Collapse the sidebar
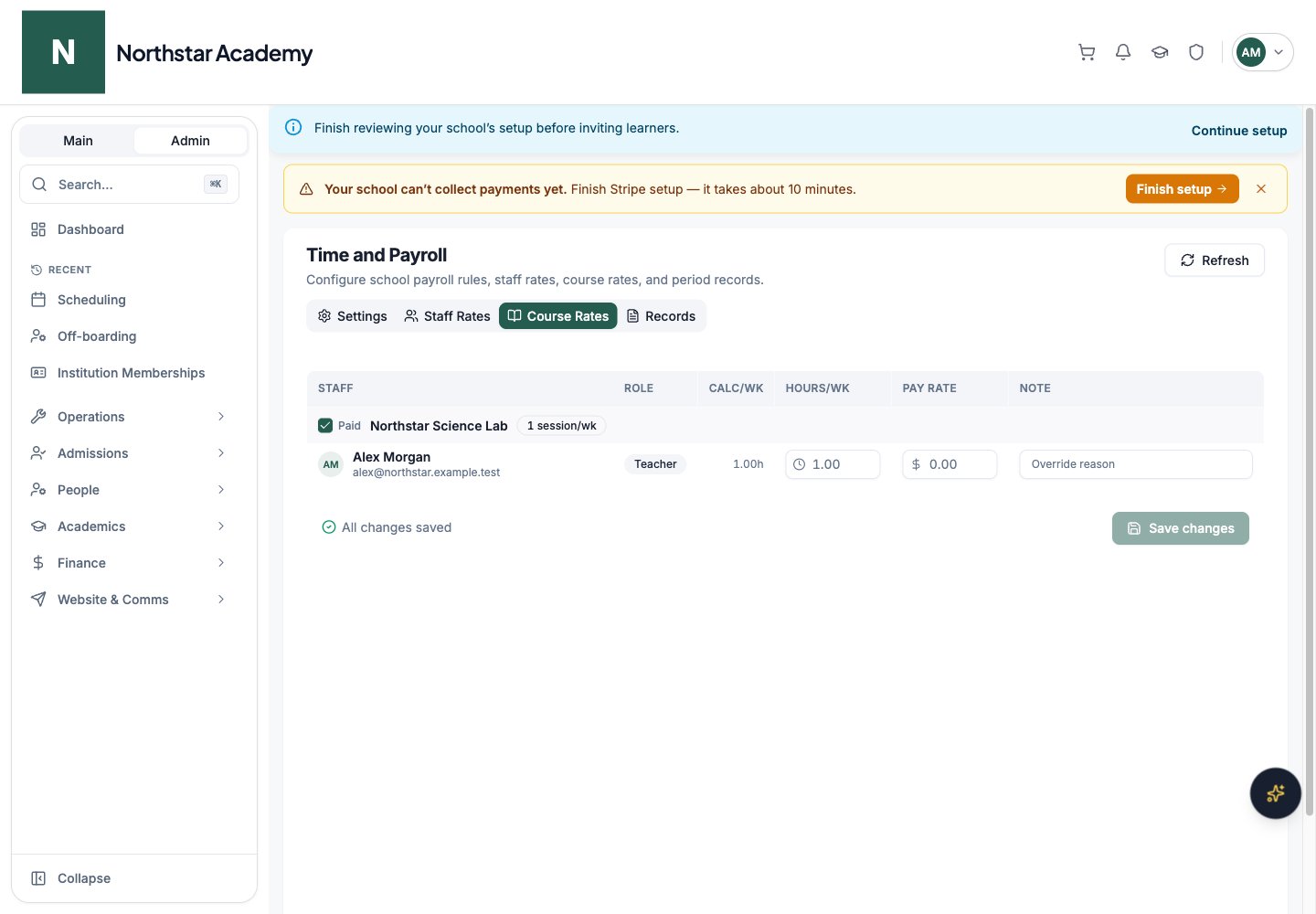This screenshot has width=1316, height=914. coord(129,878)
